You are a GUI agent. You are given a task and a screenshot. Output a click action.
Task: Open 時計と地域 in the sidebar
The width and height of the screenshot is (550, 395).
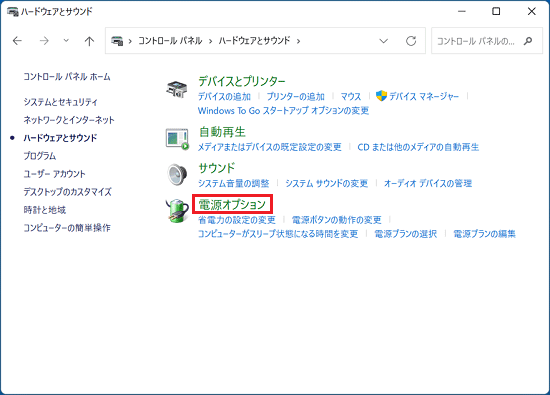coord(45,210)
